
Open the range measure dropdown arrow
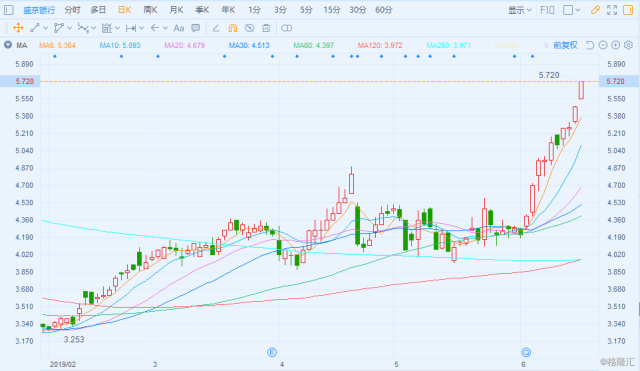pos(142,28)
